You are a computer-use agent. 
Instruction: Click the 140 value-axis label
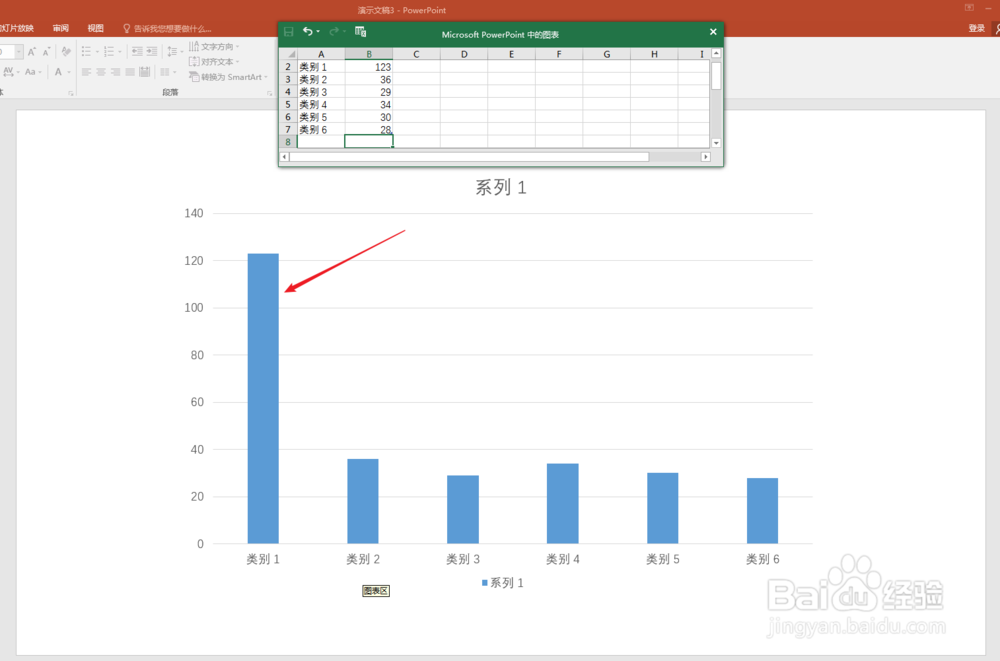(x=194, y=213)
